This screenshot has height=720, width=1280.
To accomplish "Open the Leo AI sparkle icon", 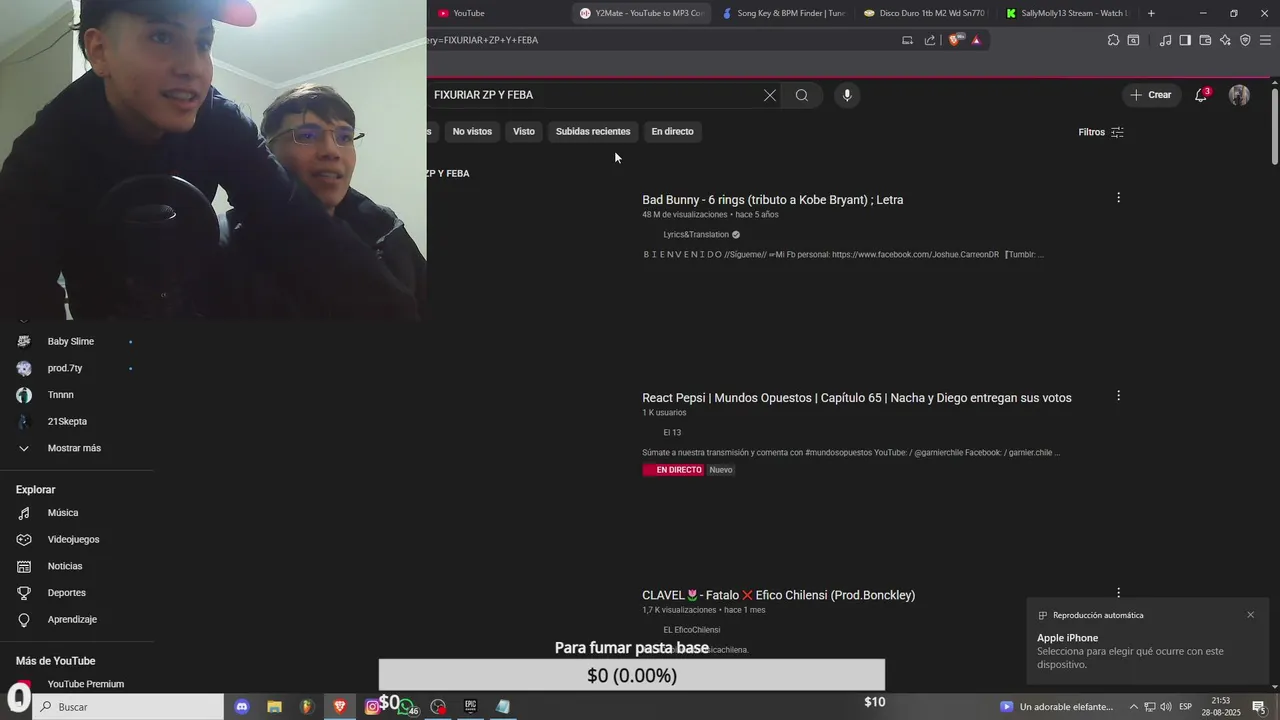I will pyautogui.click(x=1225, y=40).
